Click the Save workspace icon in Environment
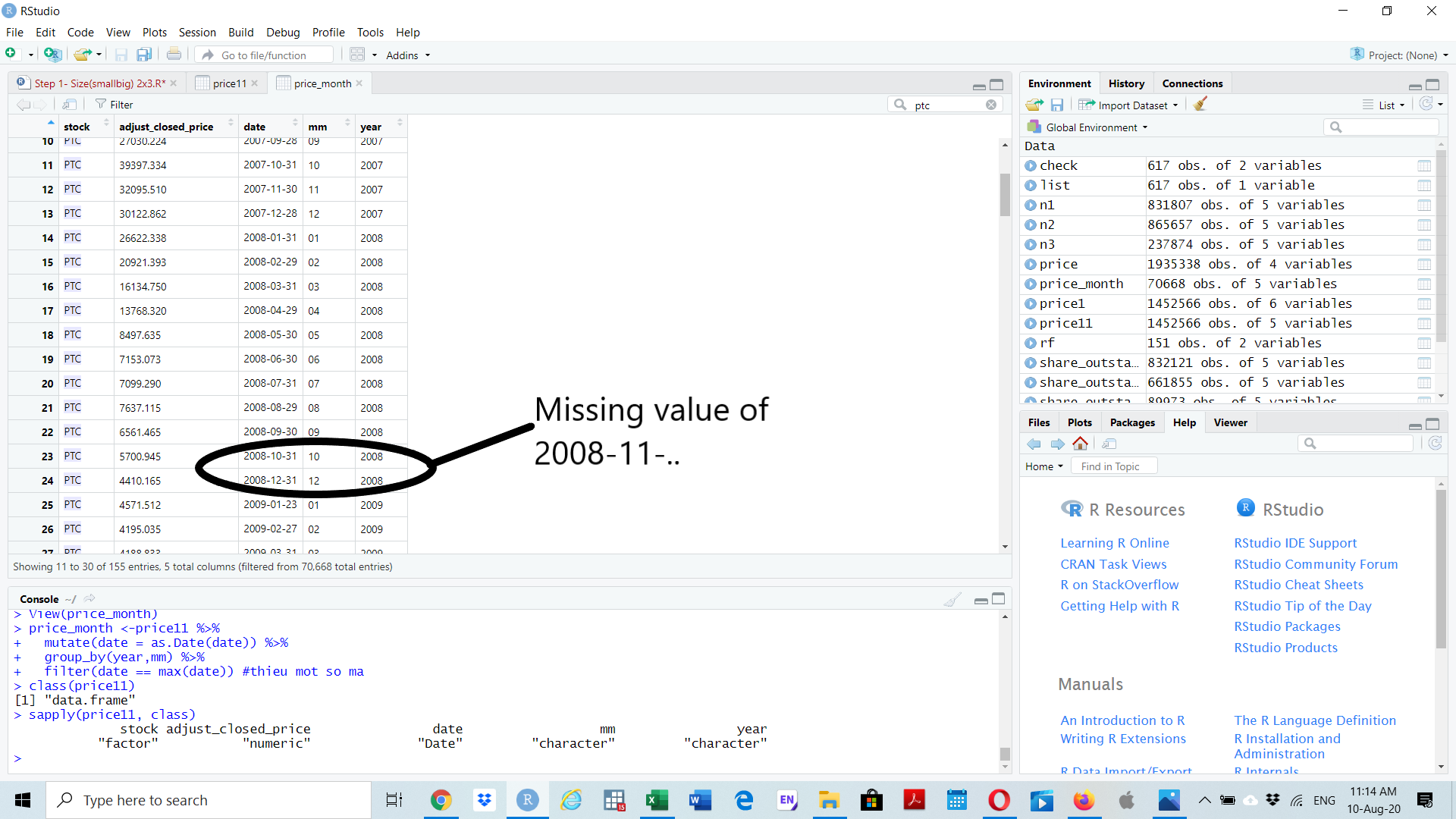This screenshot has height=819, width=1456. point(1057,105)
